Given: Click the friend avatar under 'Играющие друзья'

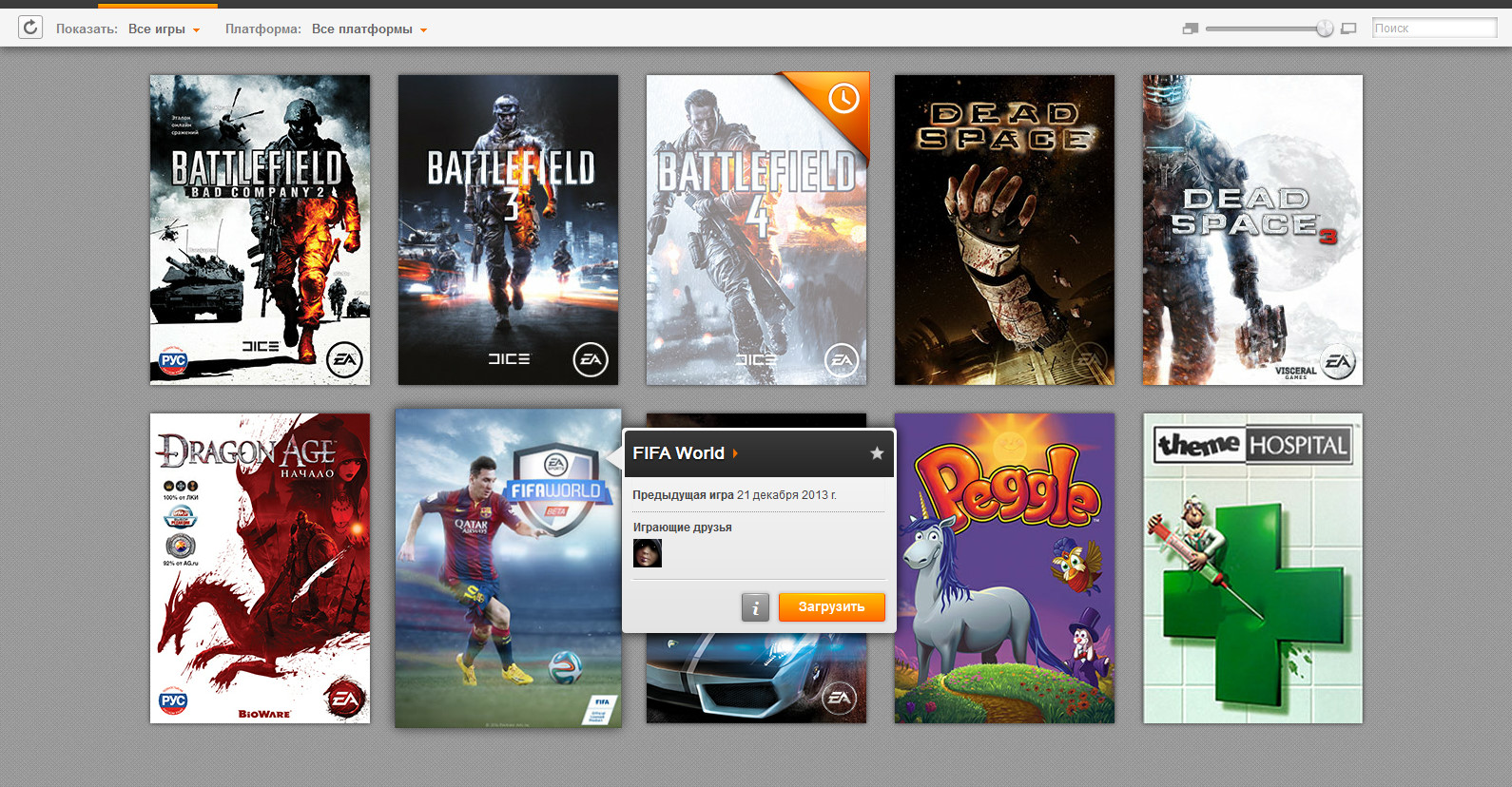Looking at the screenshot, I should tap(648, 553).
